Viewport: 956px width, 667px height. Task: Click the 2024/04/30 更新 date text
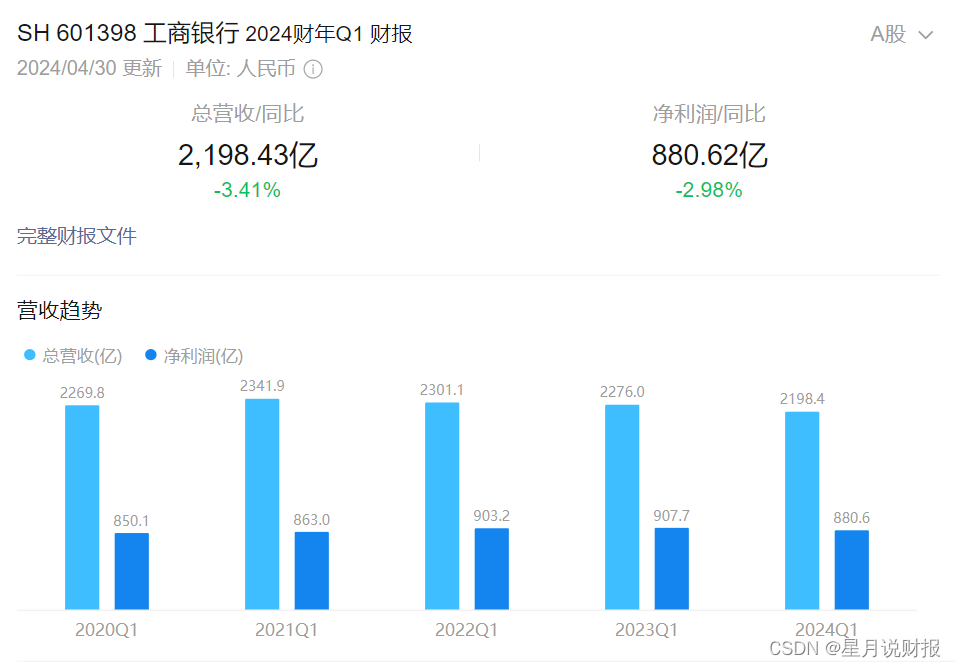90,68
